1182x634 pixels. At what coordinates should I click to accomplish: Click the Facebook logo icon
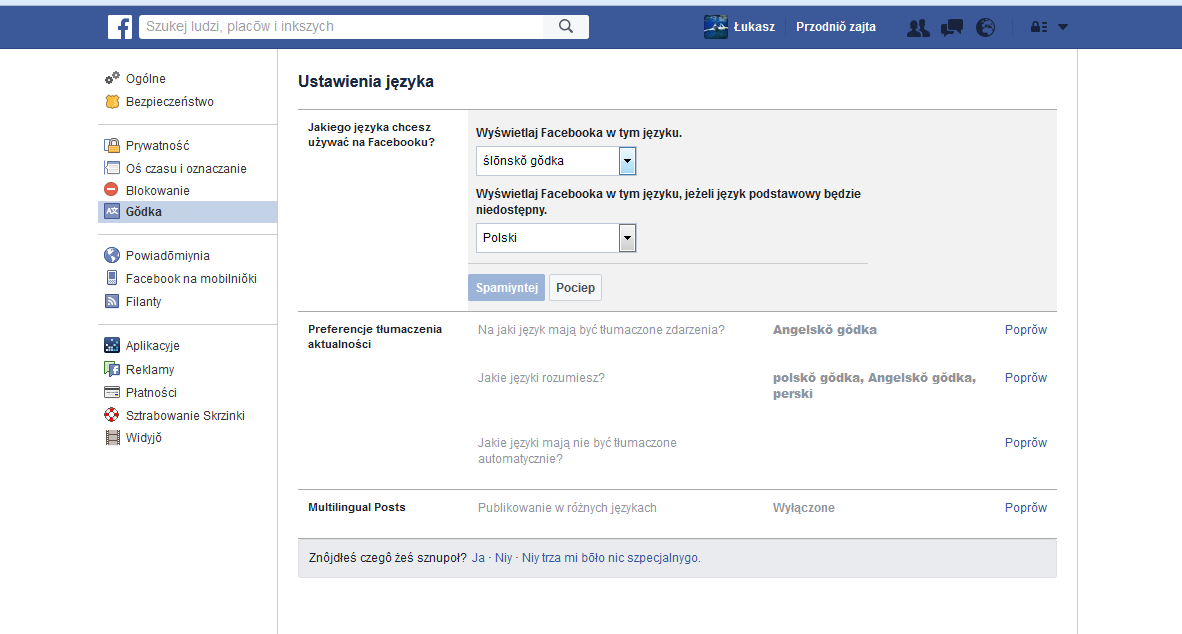click(x=120, y=26)
